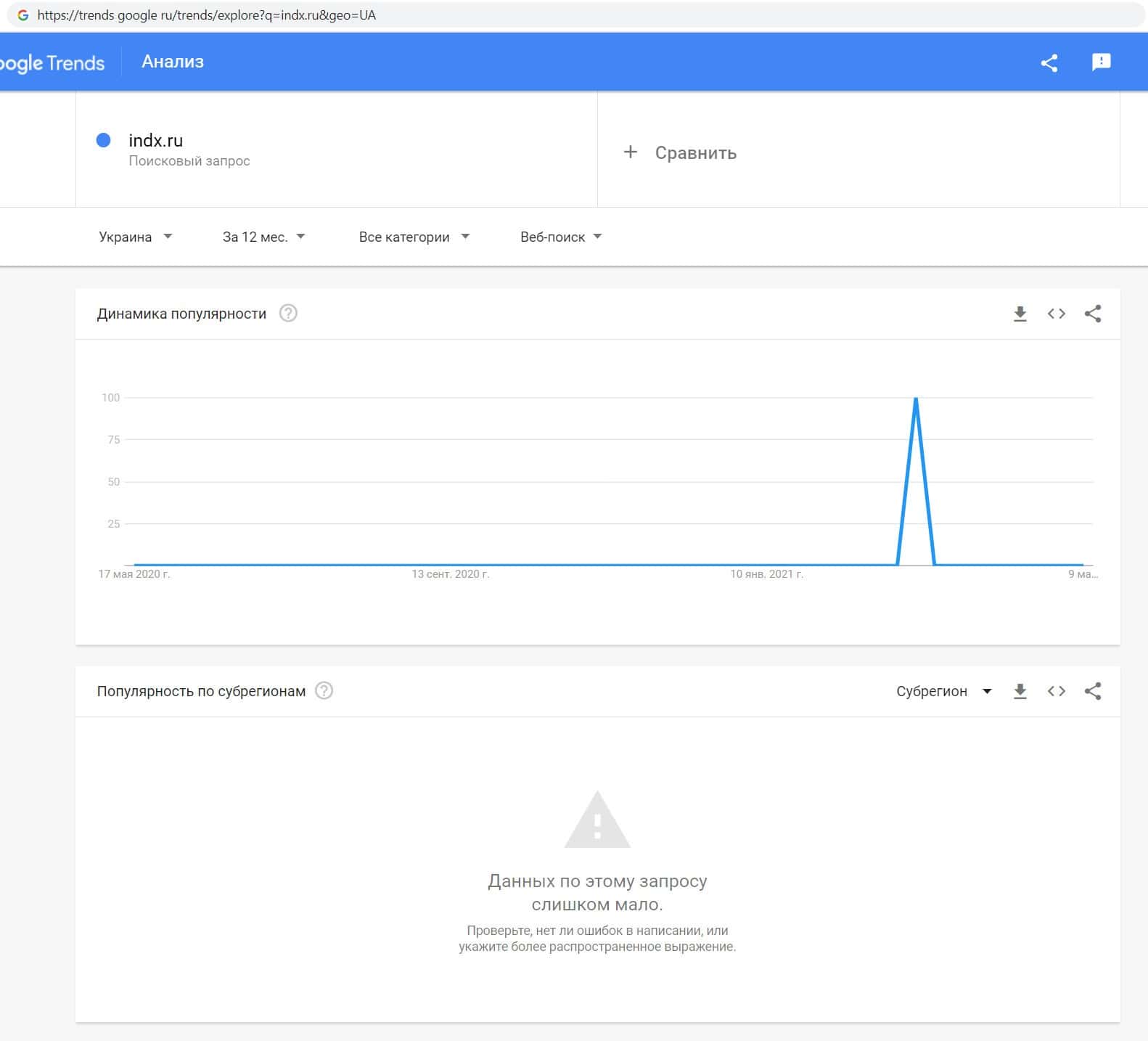This screenshot has height=1041, width=1148.
Task: Click the Google favicon in the address bar
Action: tap(23, 15)
